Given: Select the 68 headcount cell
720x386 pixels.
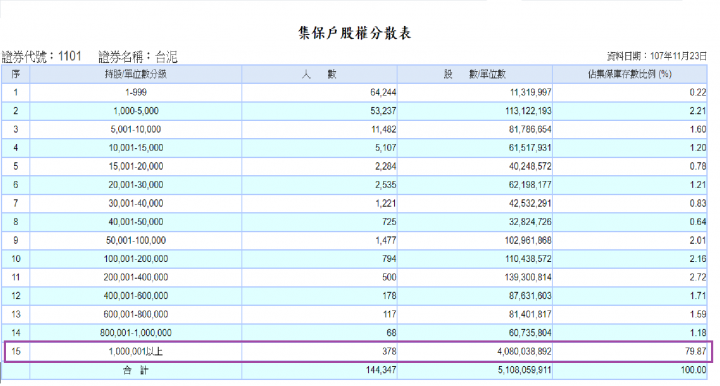Looking at the screenshot, I should point(319,333).
